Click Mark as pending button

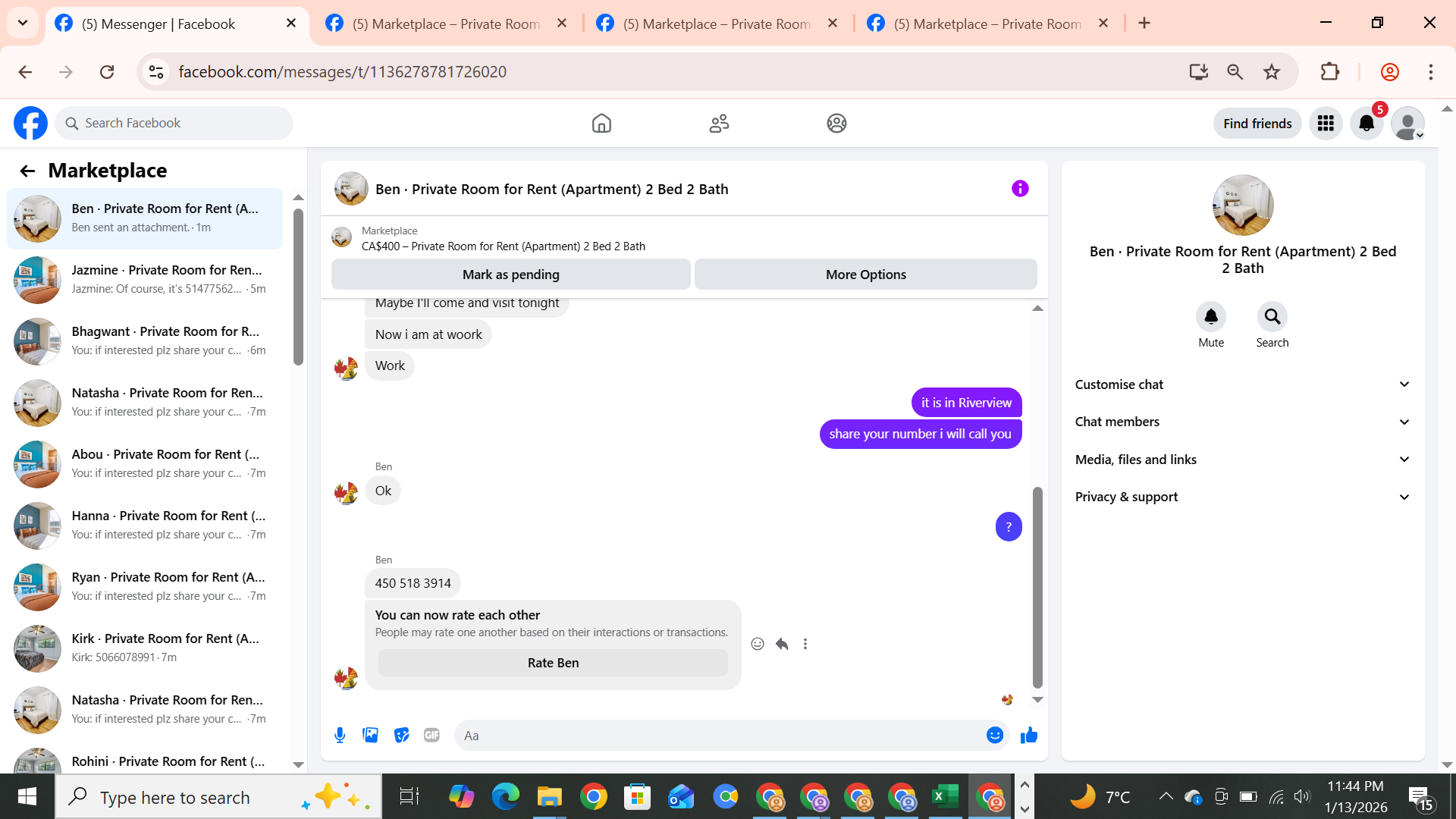(x=510, y=275)
